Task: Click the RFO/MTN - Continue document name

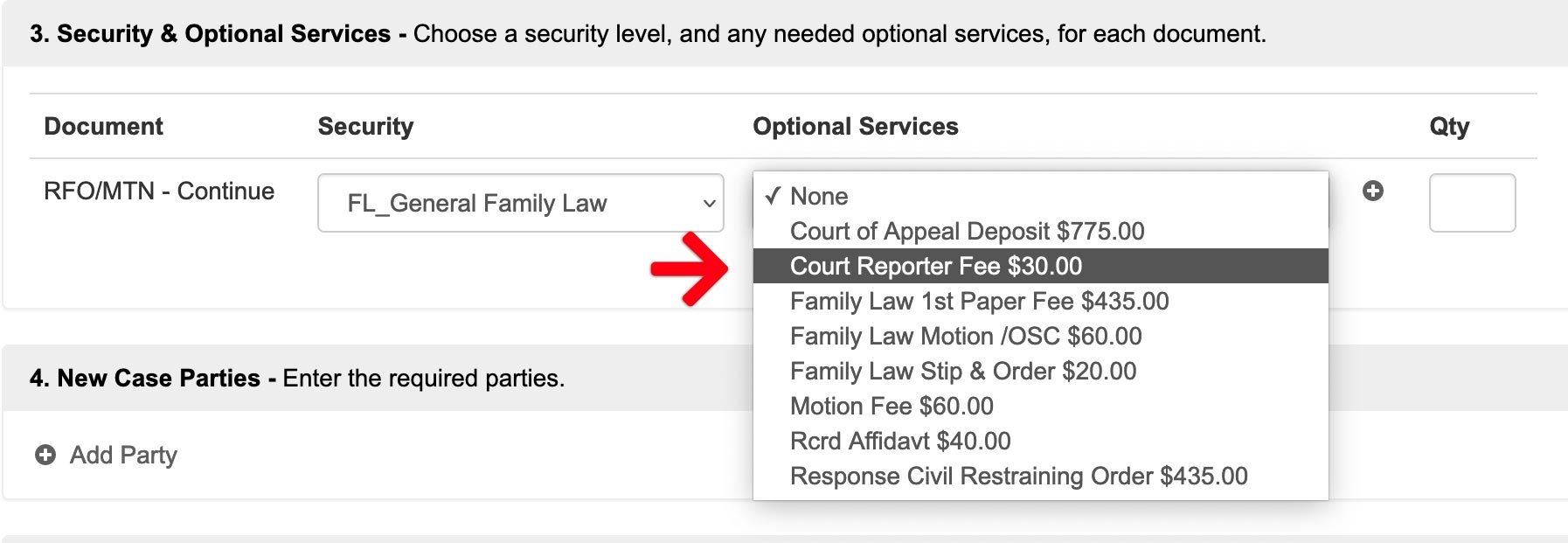Action: click(159, 191)
